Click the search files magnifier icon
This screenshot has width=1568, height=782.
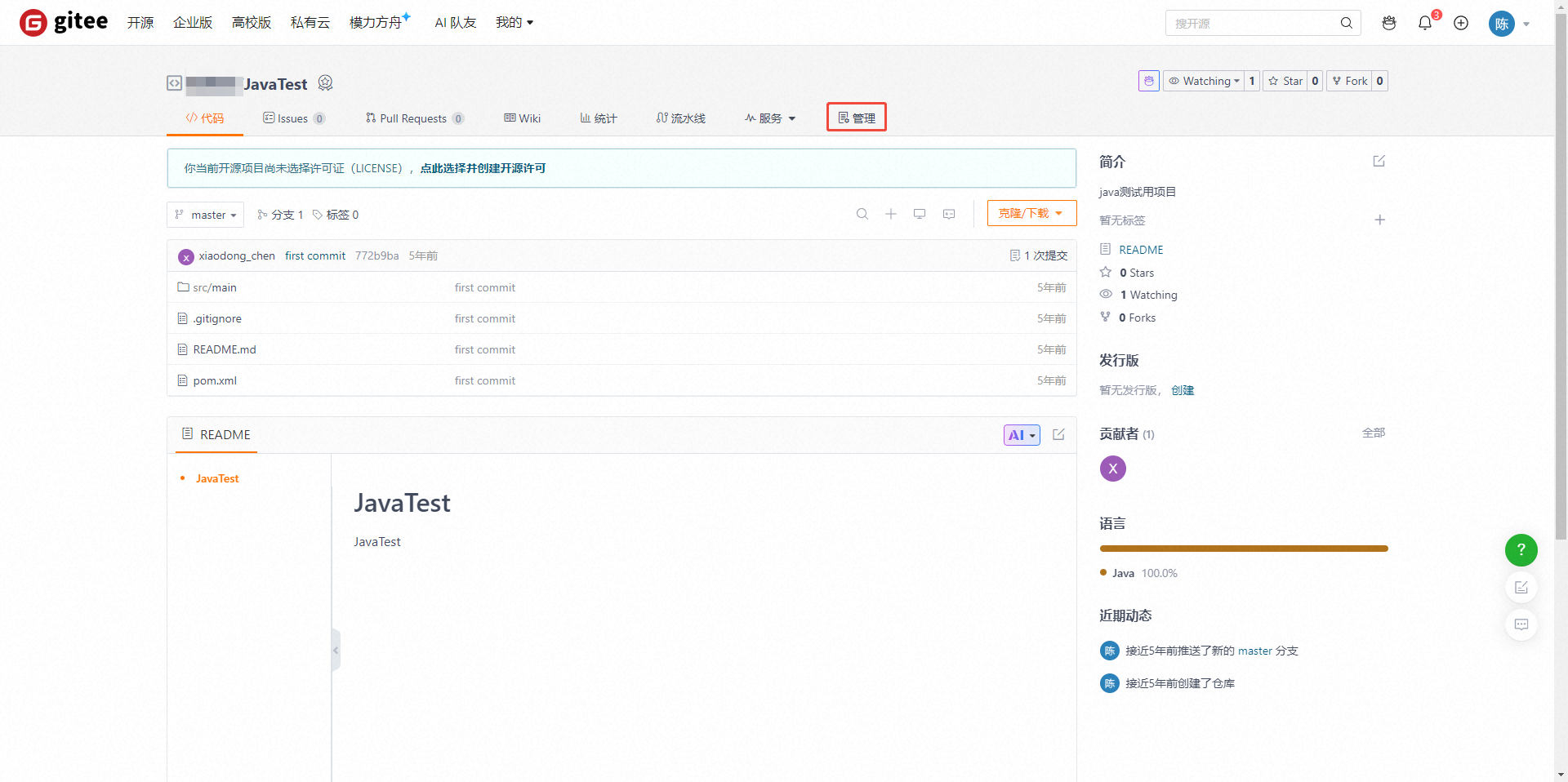(862, 214)
